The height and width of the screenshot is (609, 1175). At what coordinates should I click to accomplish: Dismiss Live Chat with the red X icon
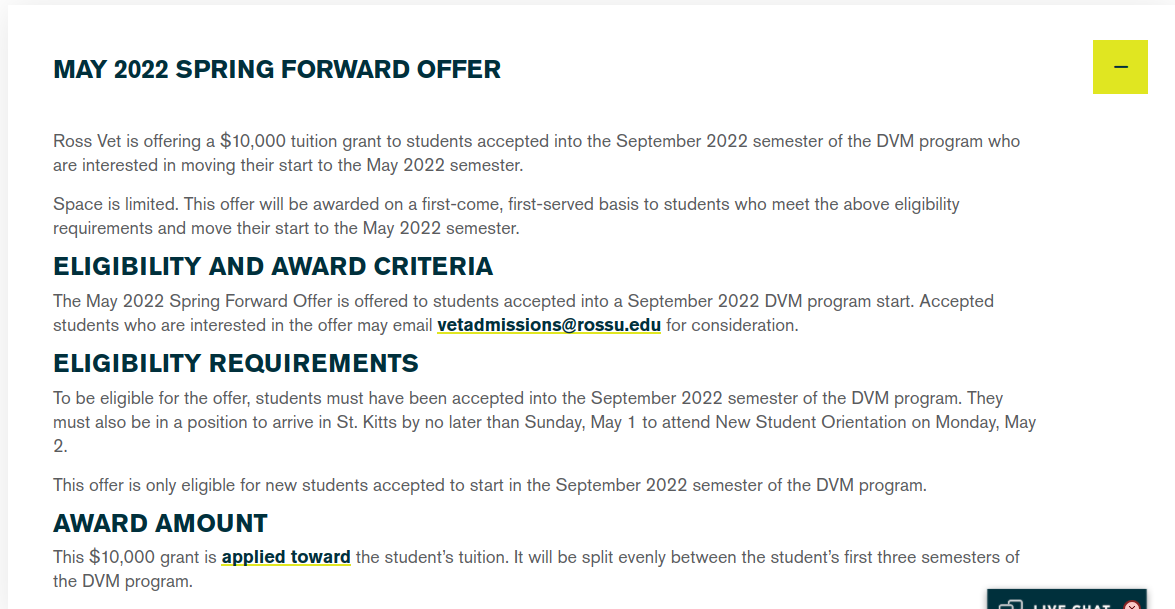point(1132,605)
